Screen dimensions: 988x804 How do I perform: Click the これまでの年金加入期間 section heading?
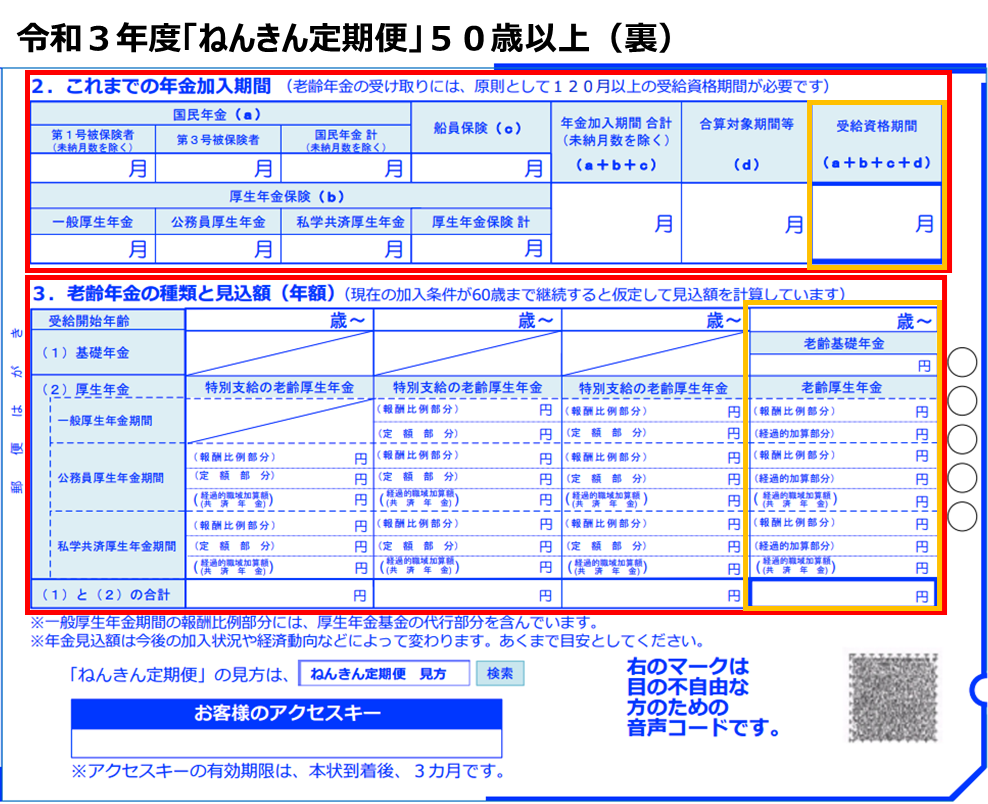[153, 87]
